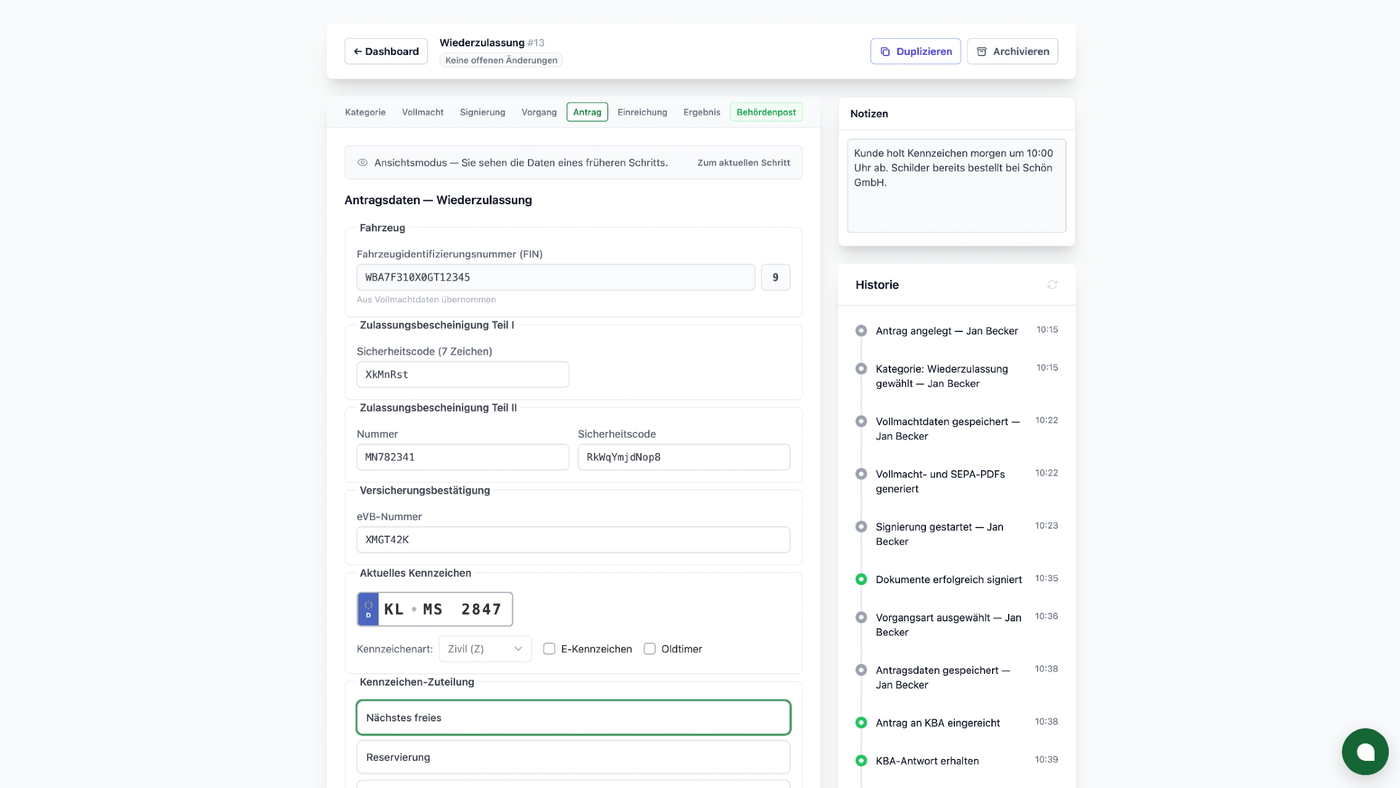The height and width of the screenshot is (788, 1400).
Task: Click the FIN input field
Action: coord(556,277)
